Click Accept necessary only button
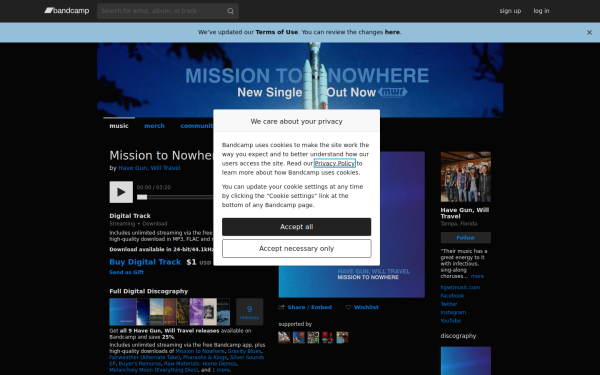 pyautogui.click(x=297, y=249)
